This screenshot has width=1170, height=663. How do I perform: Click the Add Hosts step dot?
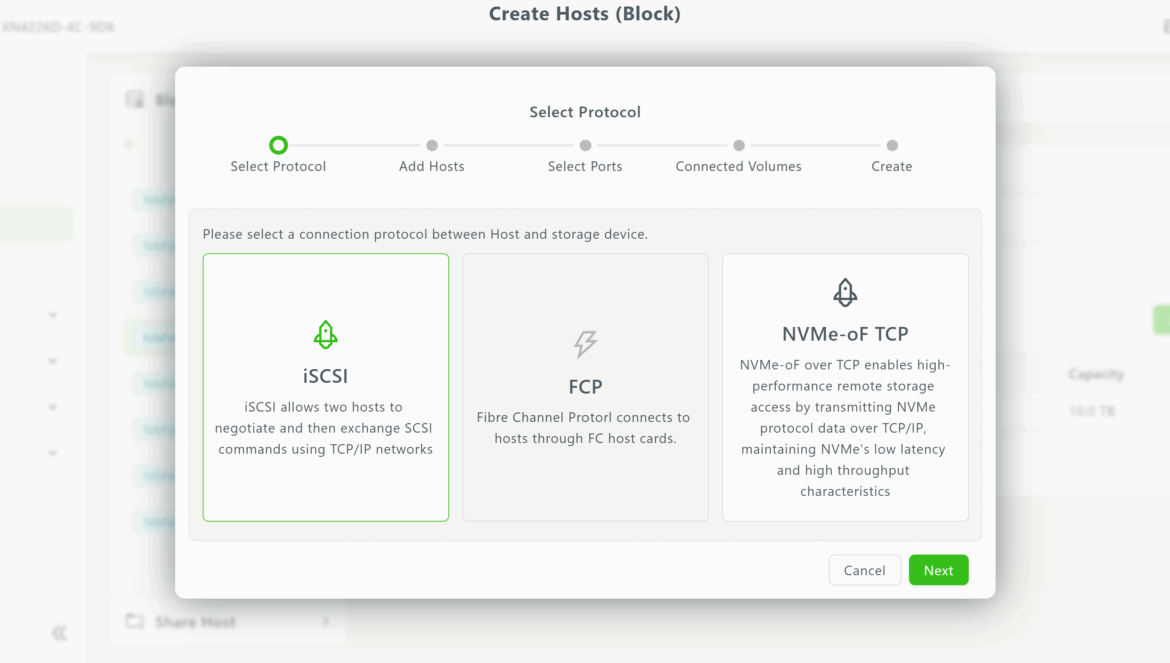point(432,145)
